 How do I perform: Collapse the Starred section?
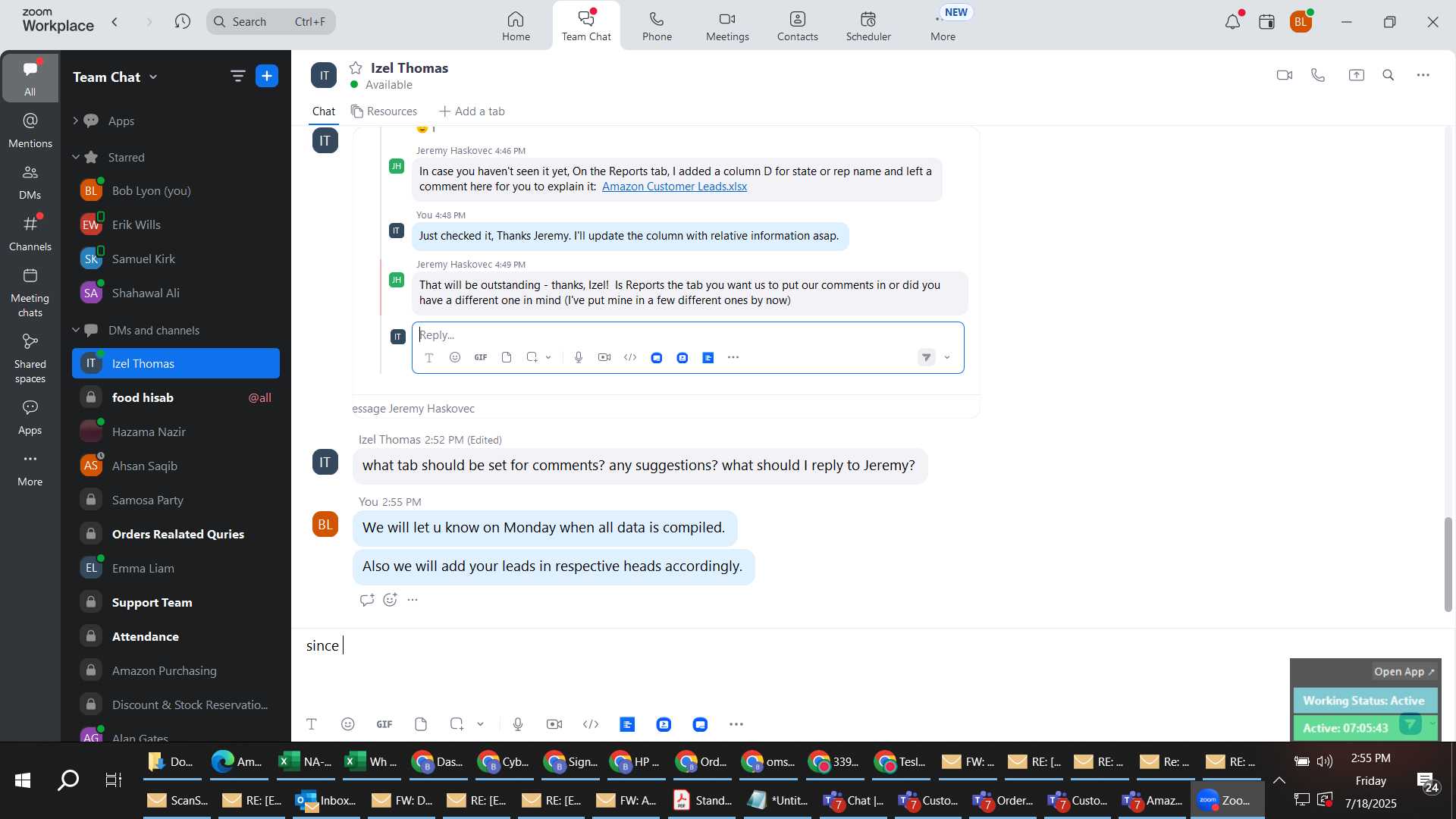[x=75, y=157]
